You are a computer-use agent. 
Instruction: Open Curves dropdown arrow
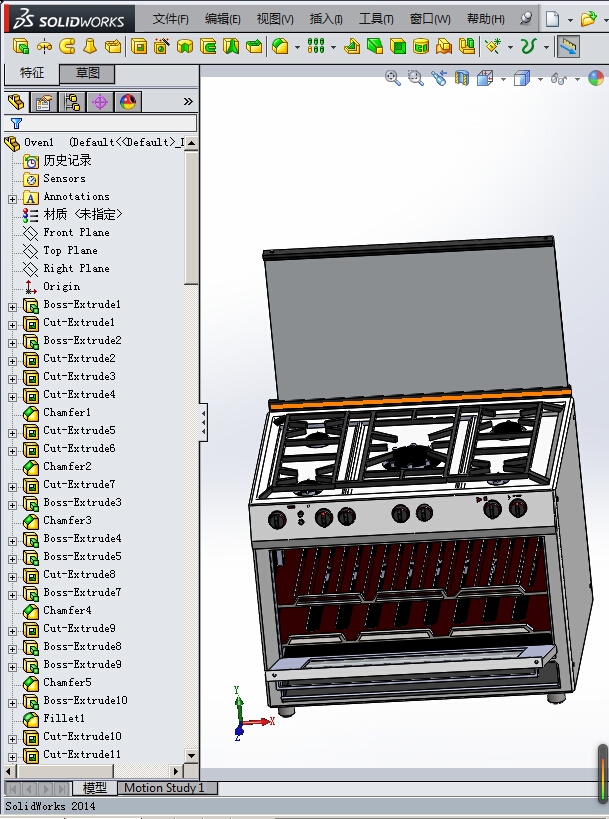pyautogui.click(x=546, y=47)
